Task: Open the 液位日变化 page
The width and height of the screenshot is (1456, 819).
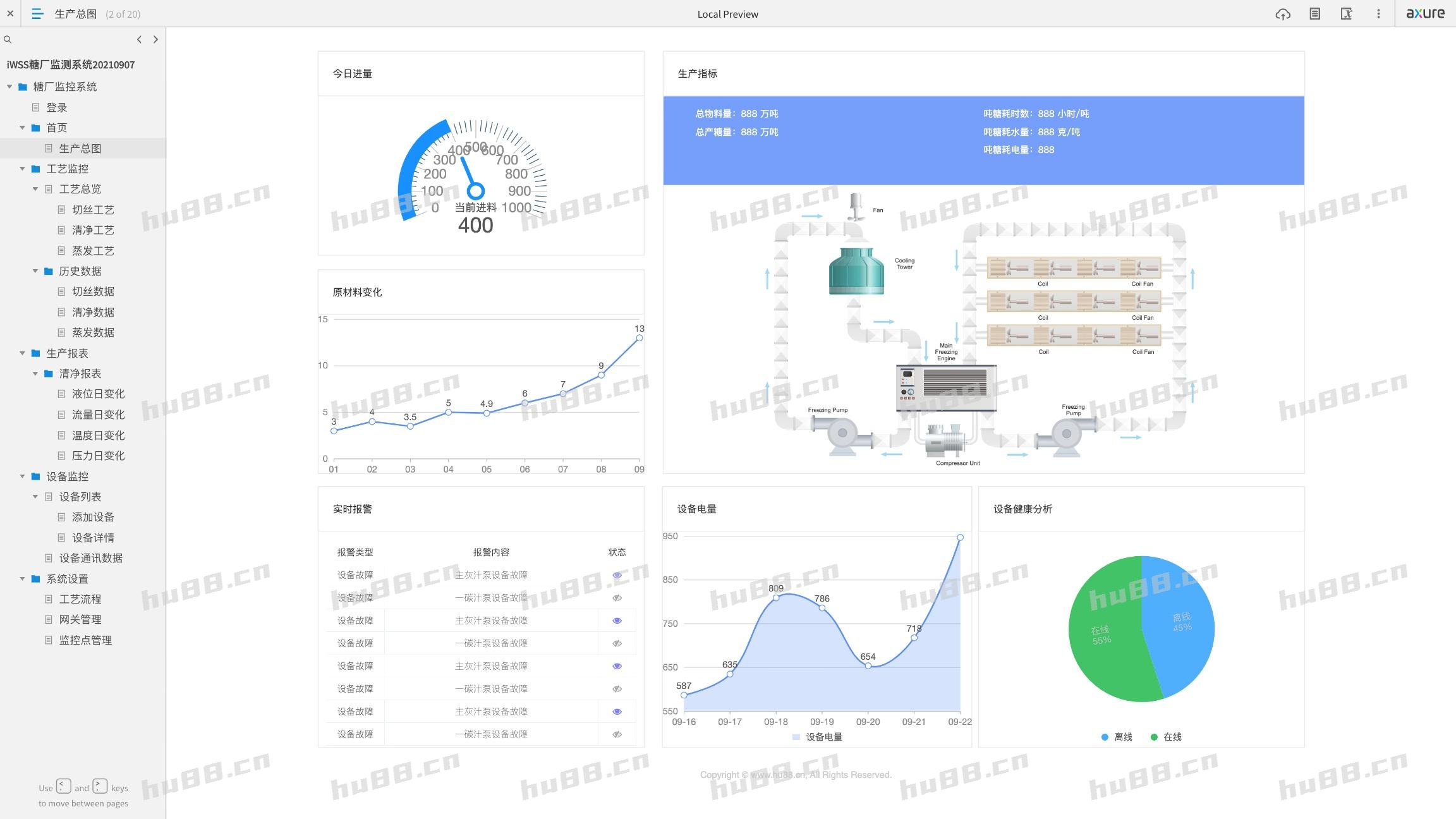Action: 98,394
